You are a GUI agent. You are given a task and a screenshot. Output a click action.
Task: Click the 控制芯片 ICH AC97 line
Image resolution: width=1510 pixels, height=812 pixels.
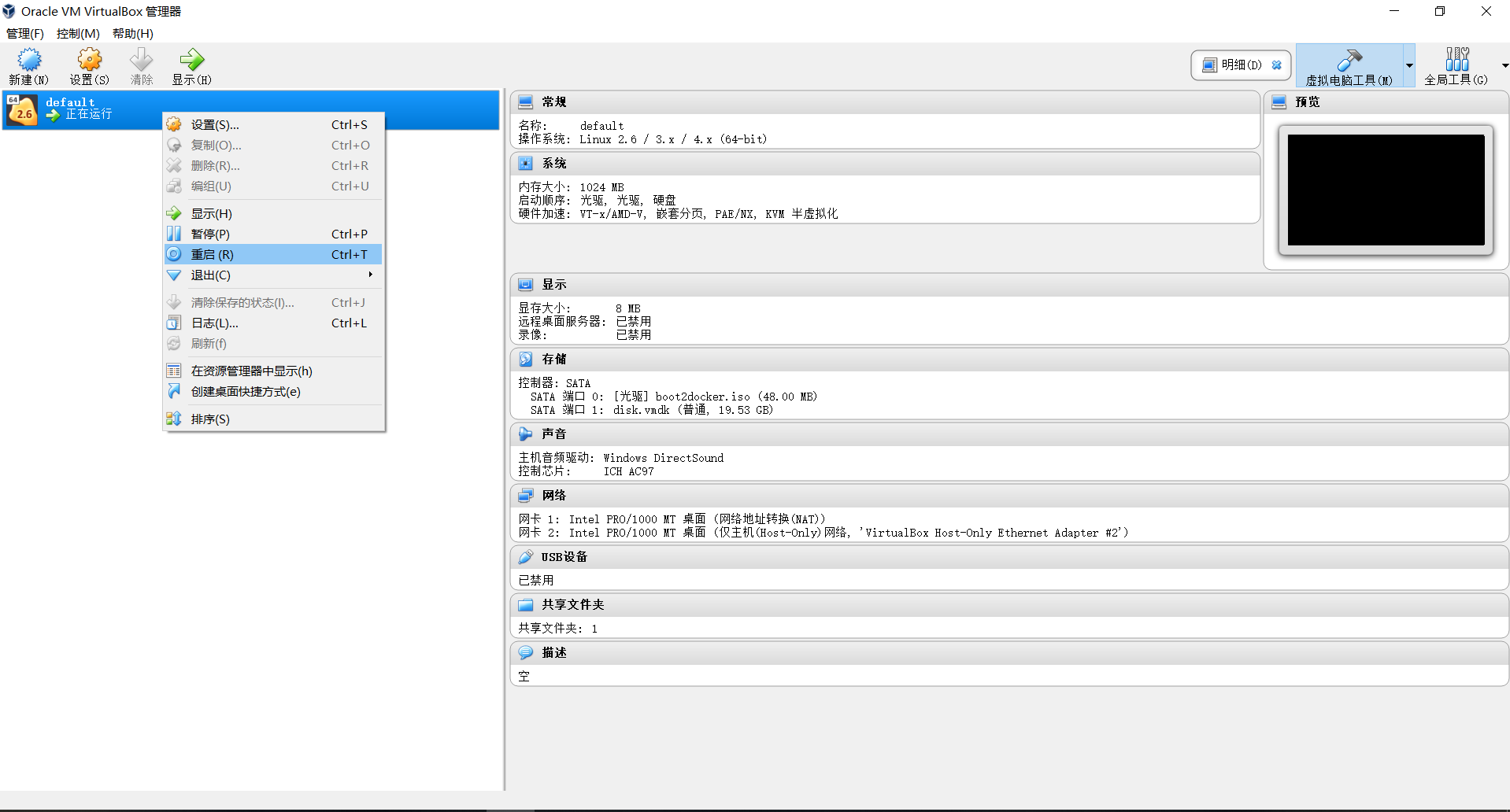tap(586, 471)
